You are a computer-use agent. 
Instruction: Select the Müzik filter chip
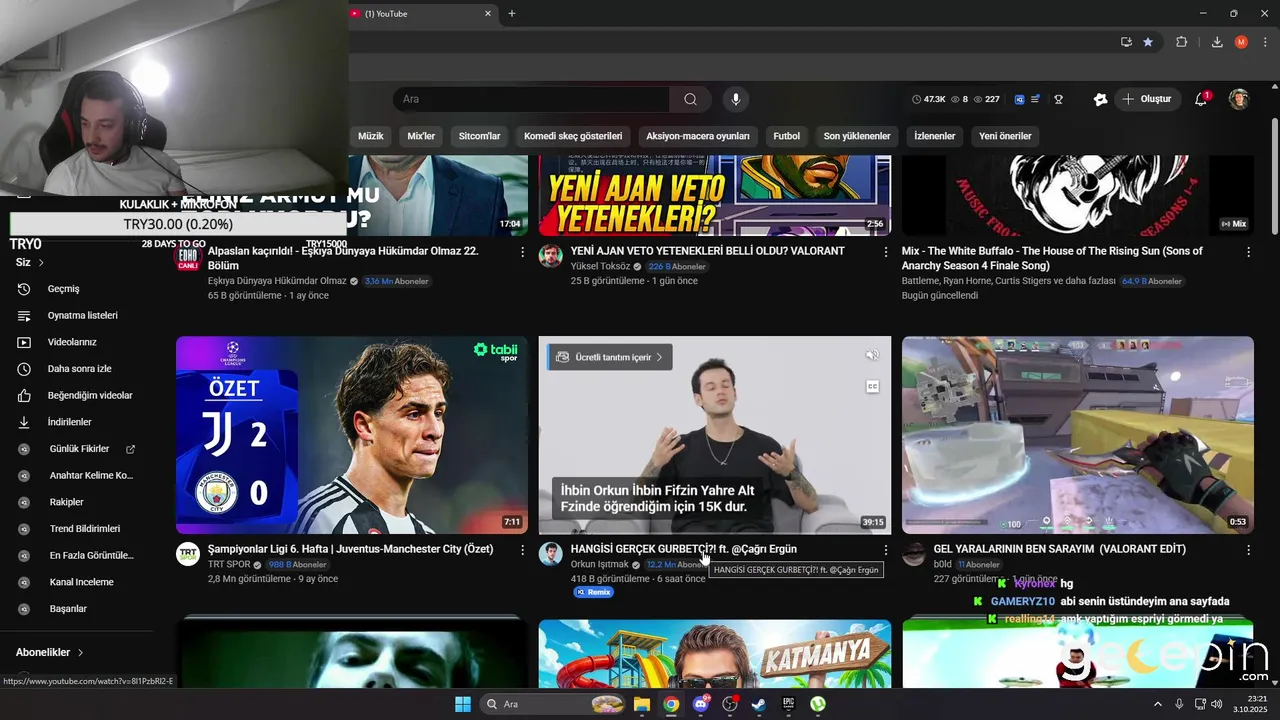pos(371,136)
